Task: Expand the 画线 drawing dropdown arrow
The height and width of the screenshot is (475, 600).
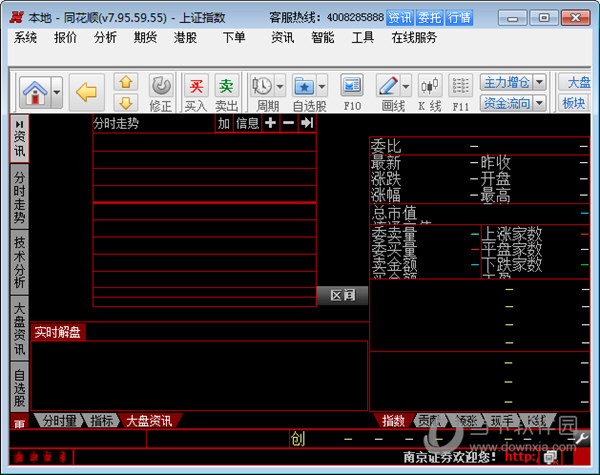Action: (406, 86)
